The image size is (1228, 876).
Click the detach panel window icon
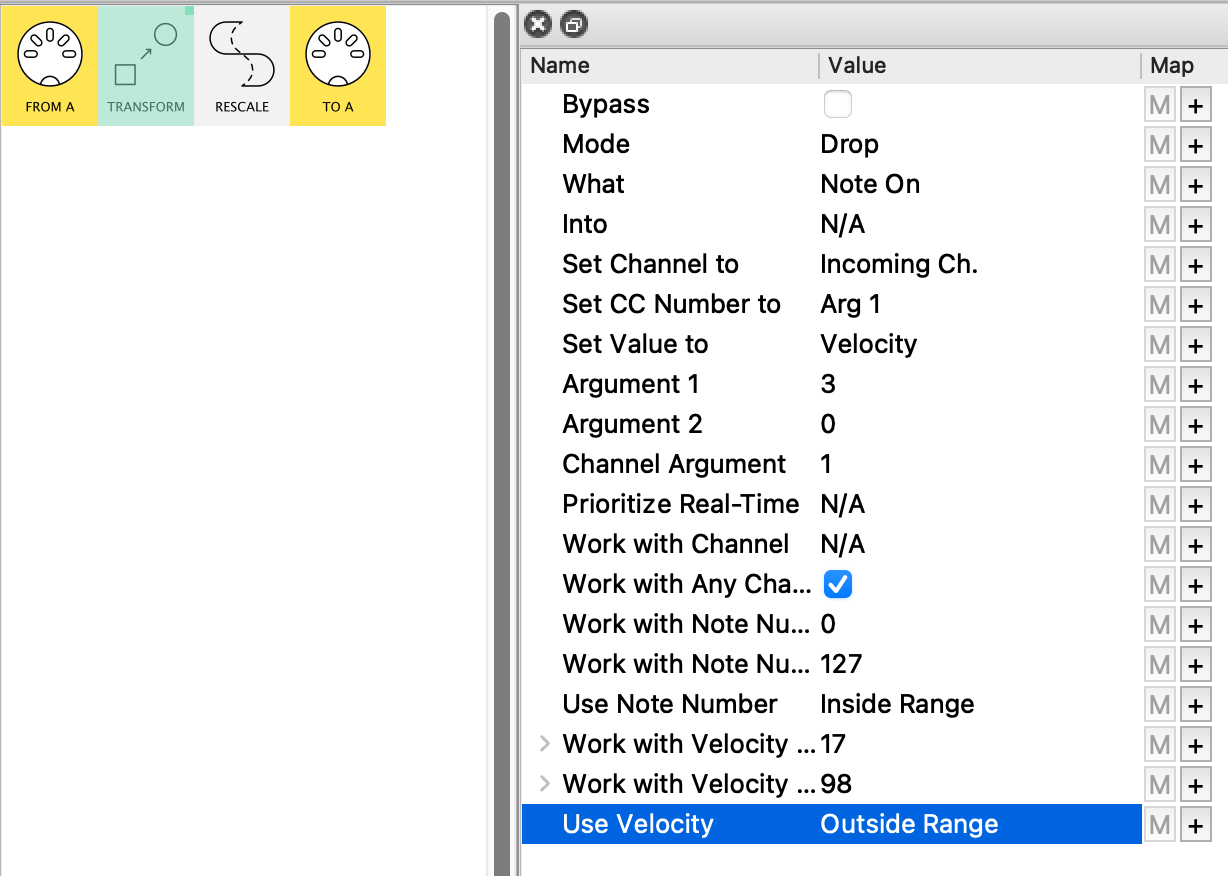pyautogui.click(x=574, y=25)
